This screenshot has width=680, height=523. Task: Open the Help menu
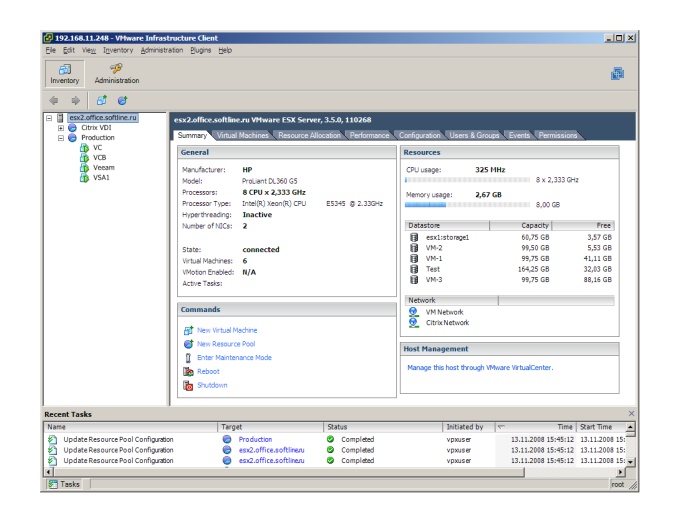click(x=225, y=50)
